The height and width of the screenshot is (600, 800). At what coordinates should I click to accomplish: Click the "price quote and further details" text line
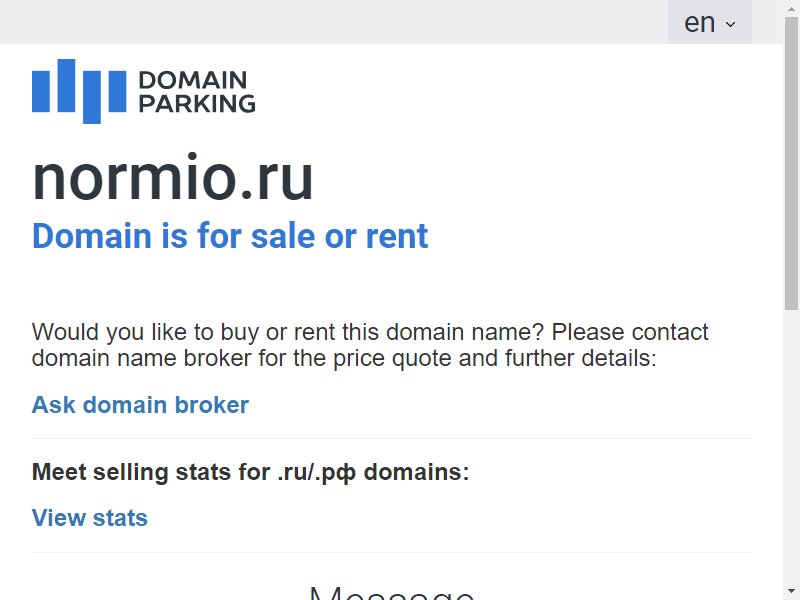tap(344, 358)
